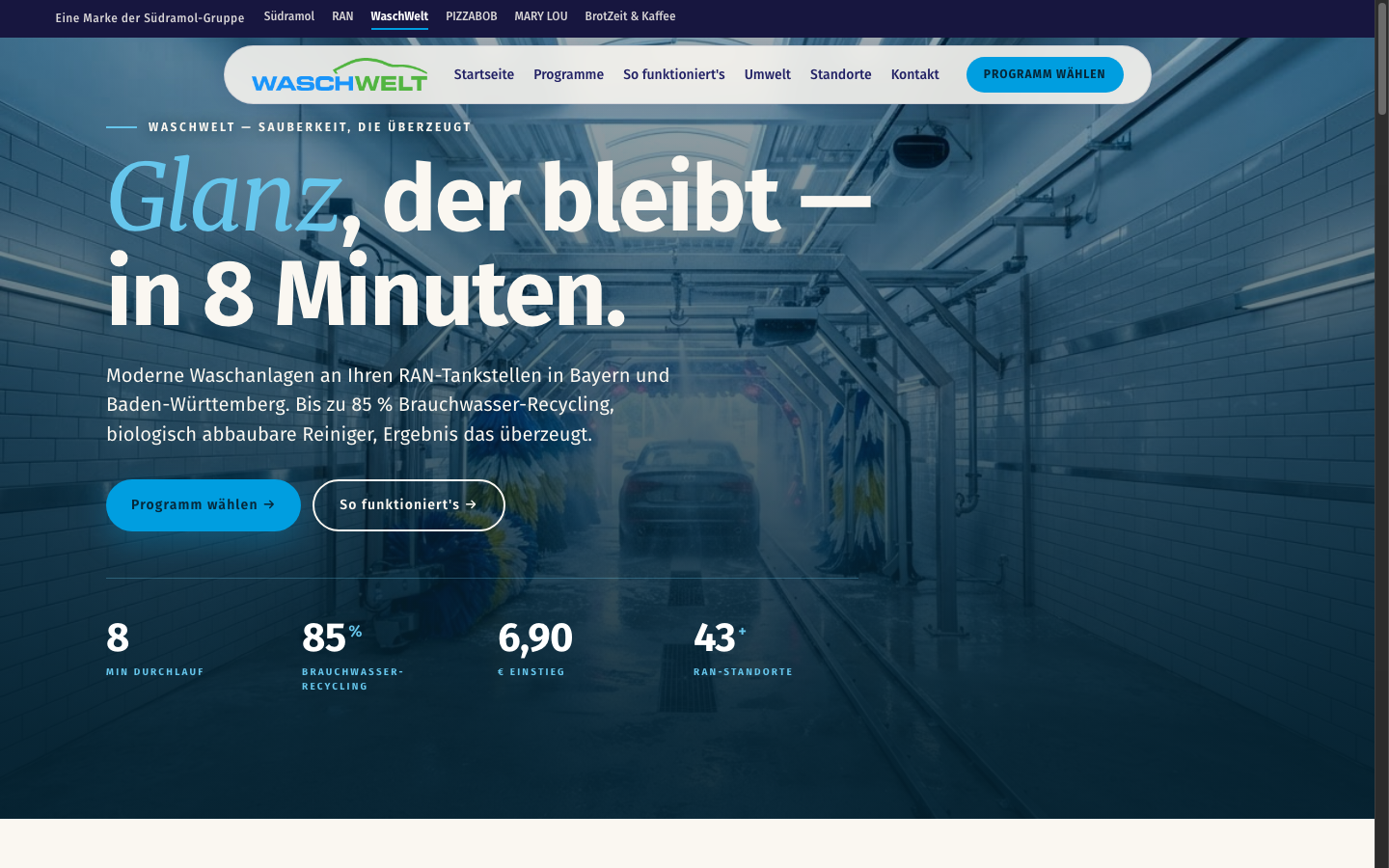The width and height of the screenshot is (1389, 868).
Task: Open So funktioniert's in navigation bar
Action: click(674, 74)
